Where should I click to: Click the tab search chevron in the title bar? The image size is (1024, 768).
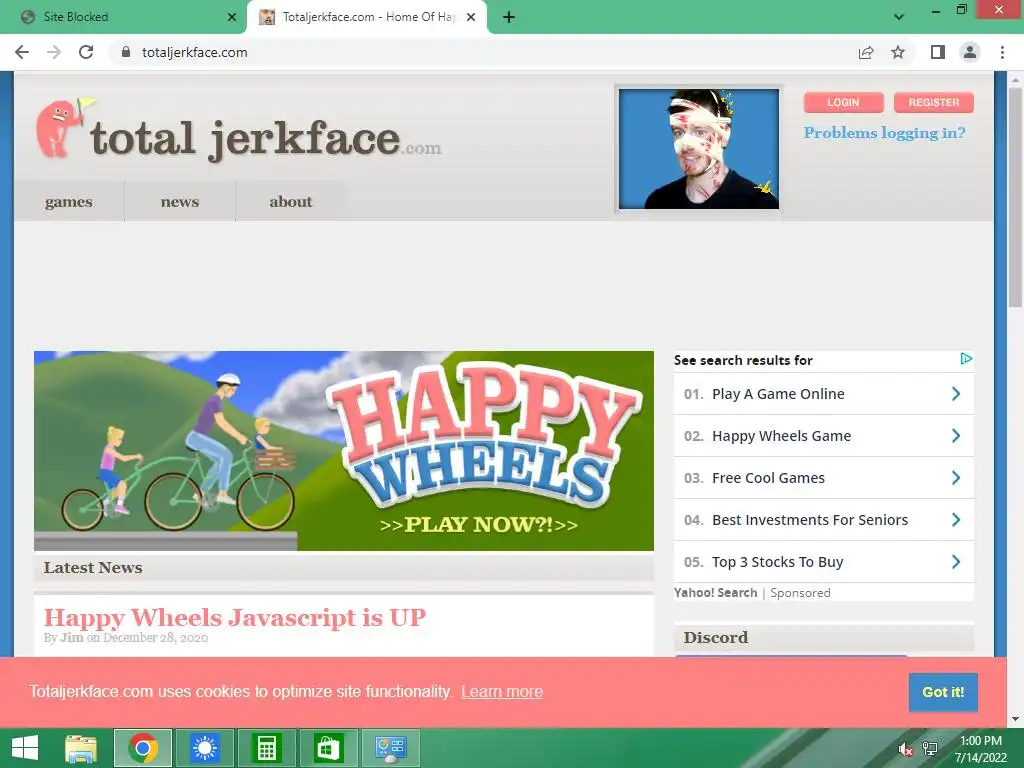point(899,17)
